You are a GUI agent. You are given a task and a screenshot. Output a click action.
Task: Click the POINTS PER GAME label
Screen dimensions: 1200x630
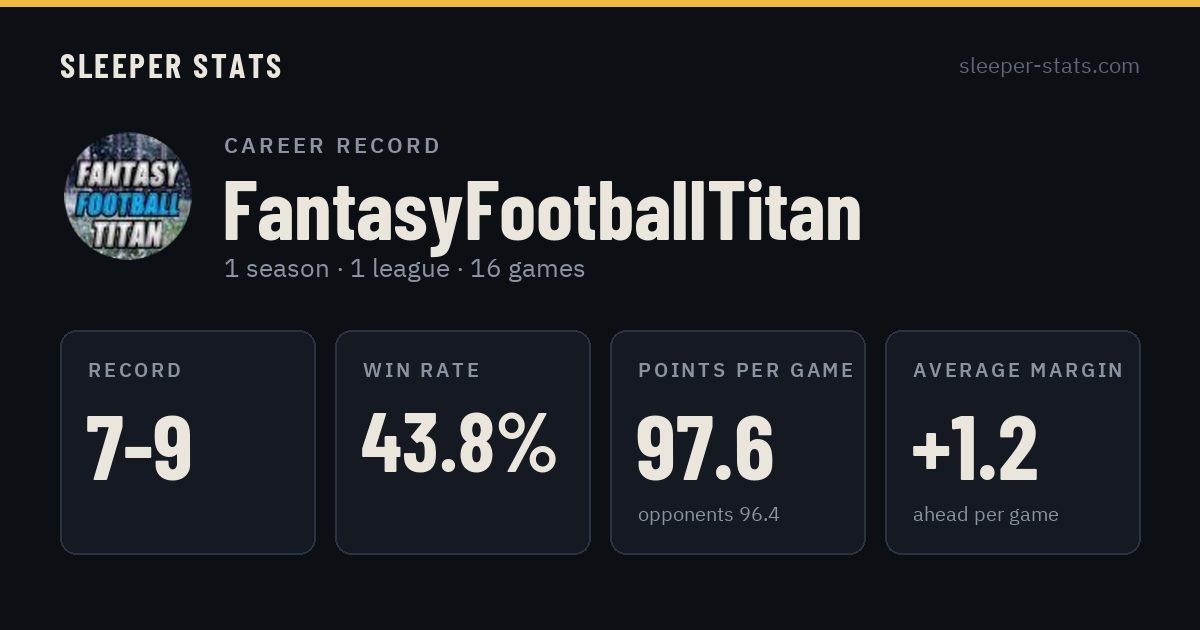click(746, 371)
